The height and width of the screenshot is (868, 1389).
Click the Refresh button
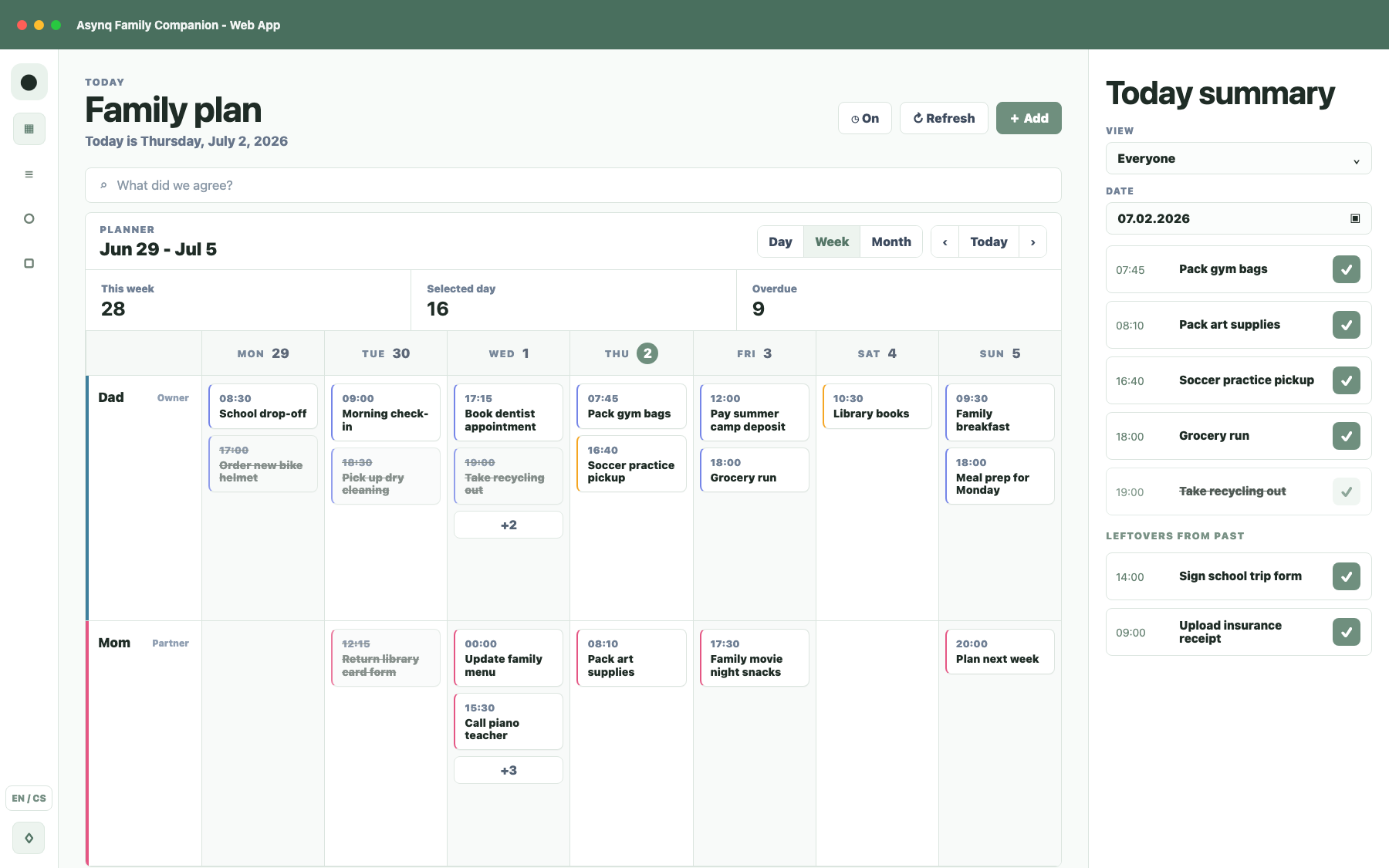click(x=944, y=118)
